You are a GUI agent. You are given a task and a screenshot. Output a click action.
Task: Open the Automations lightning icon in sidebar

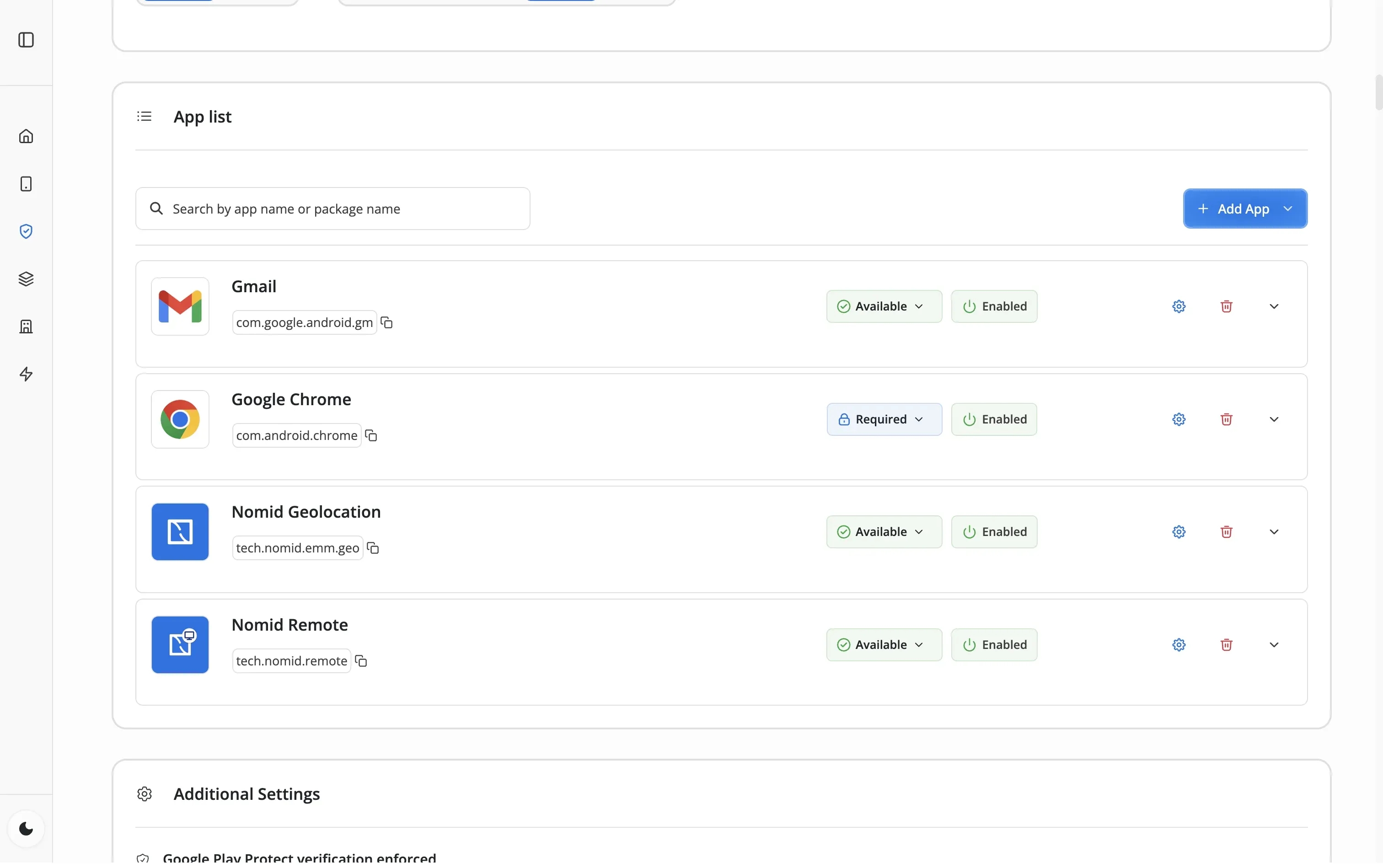click(26, 374)
